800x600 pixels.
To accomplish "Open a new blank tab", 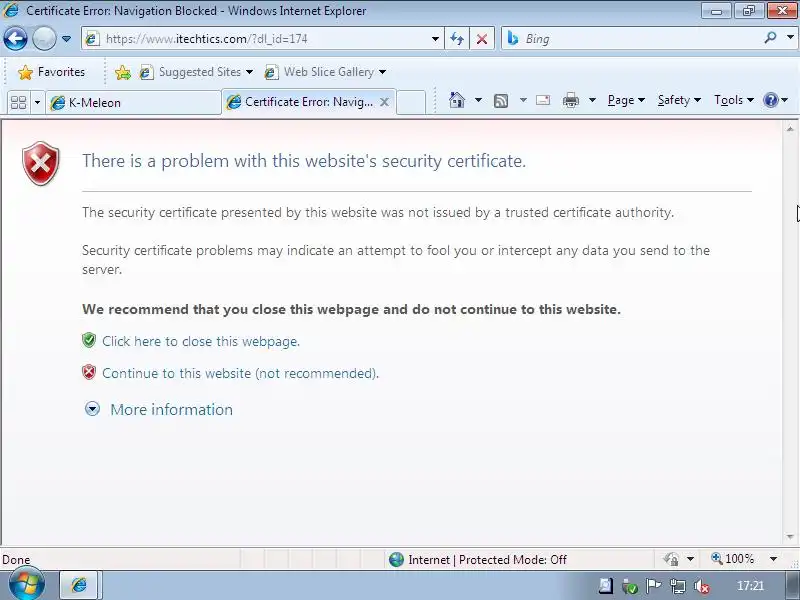I will tap(411, 103).
